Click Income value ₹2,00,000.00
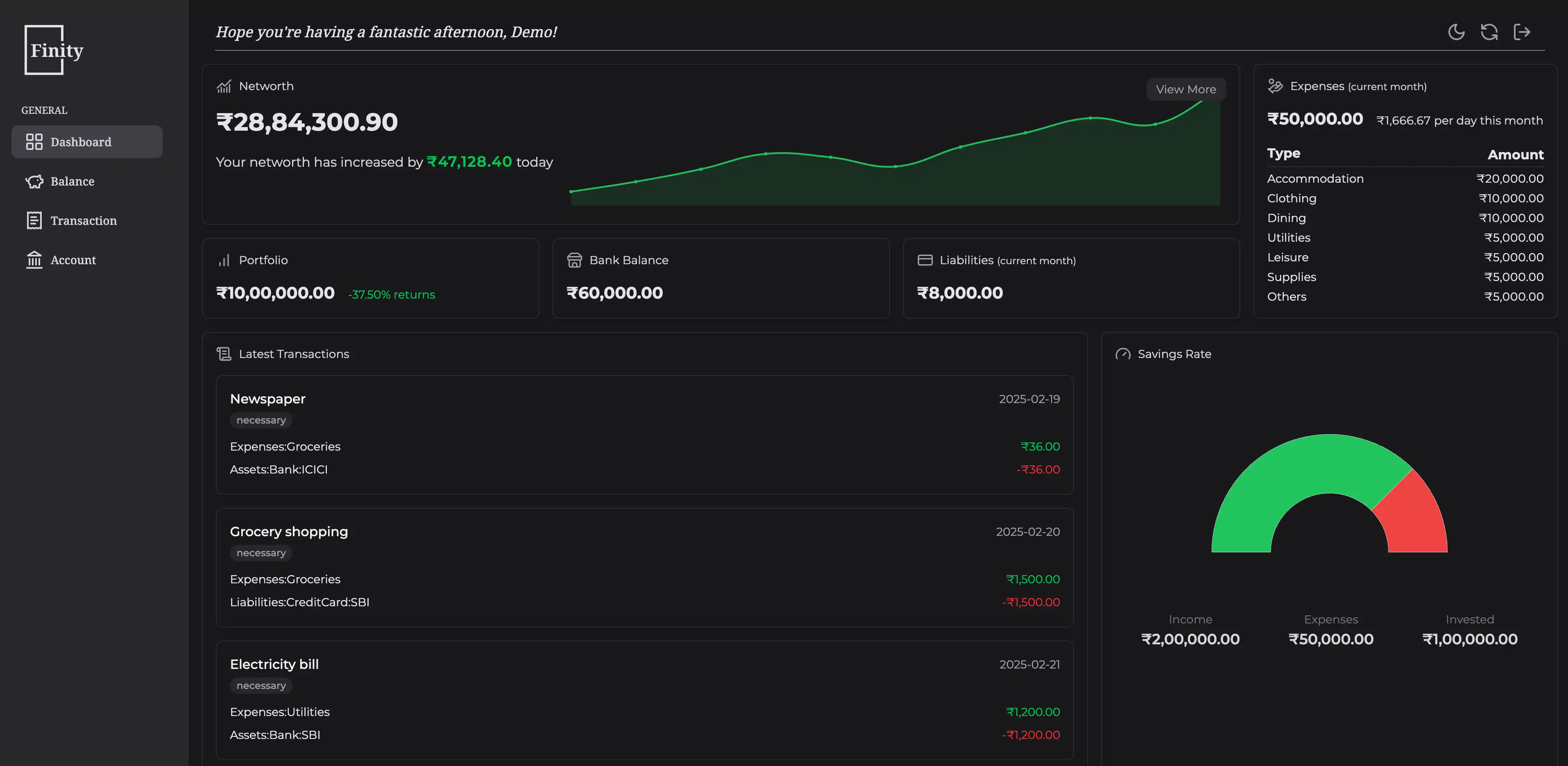 [1190, 639]
